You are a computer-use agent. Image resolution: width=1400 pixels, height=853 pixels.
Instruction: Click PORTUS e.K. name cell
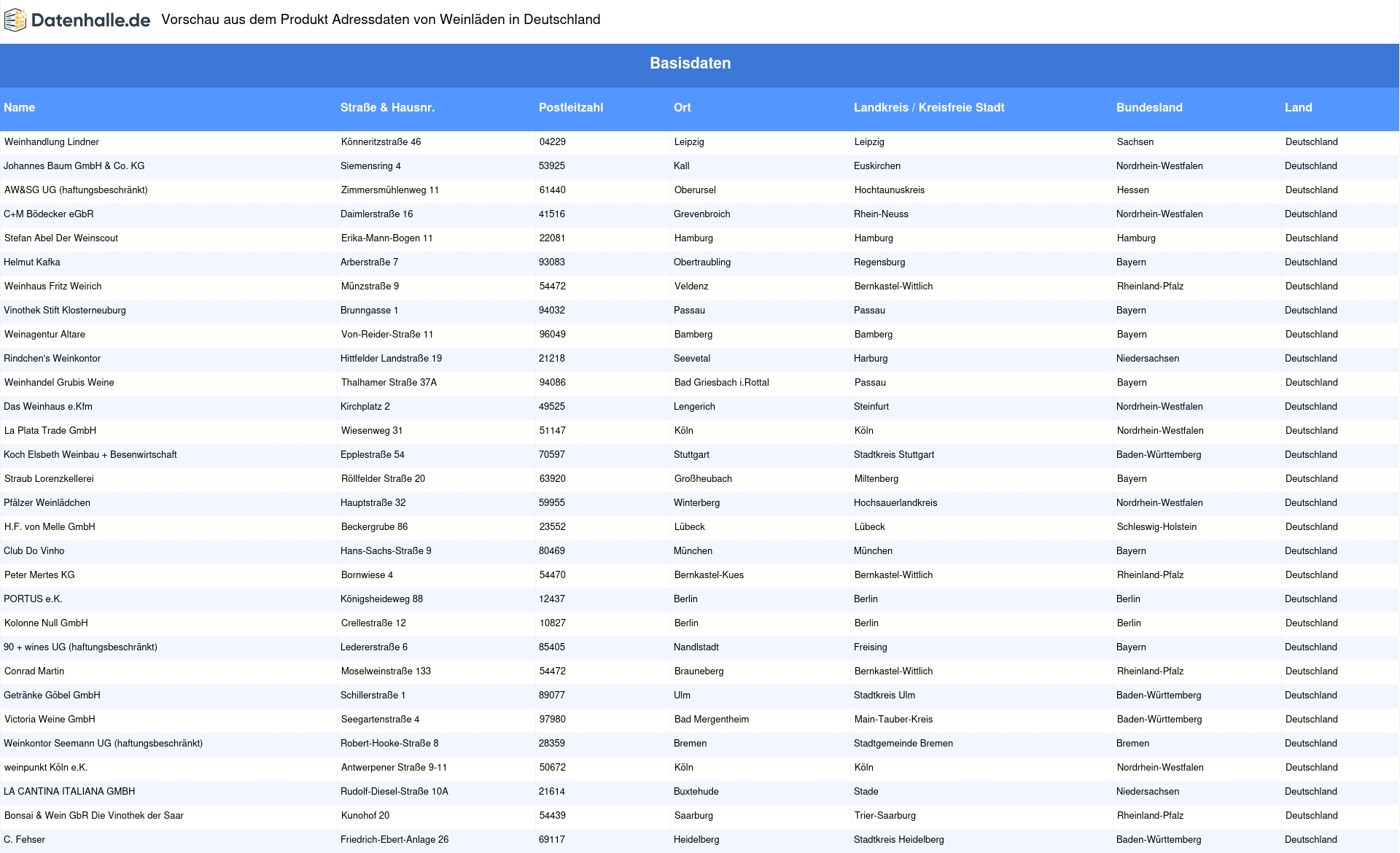[33, 599]
